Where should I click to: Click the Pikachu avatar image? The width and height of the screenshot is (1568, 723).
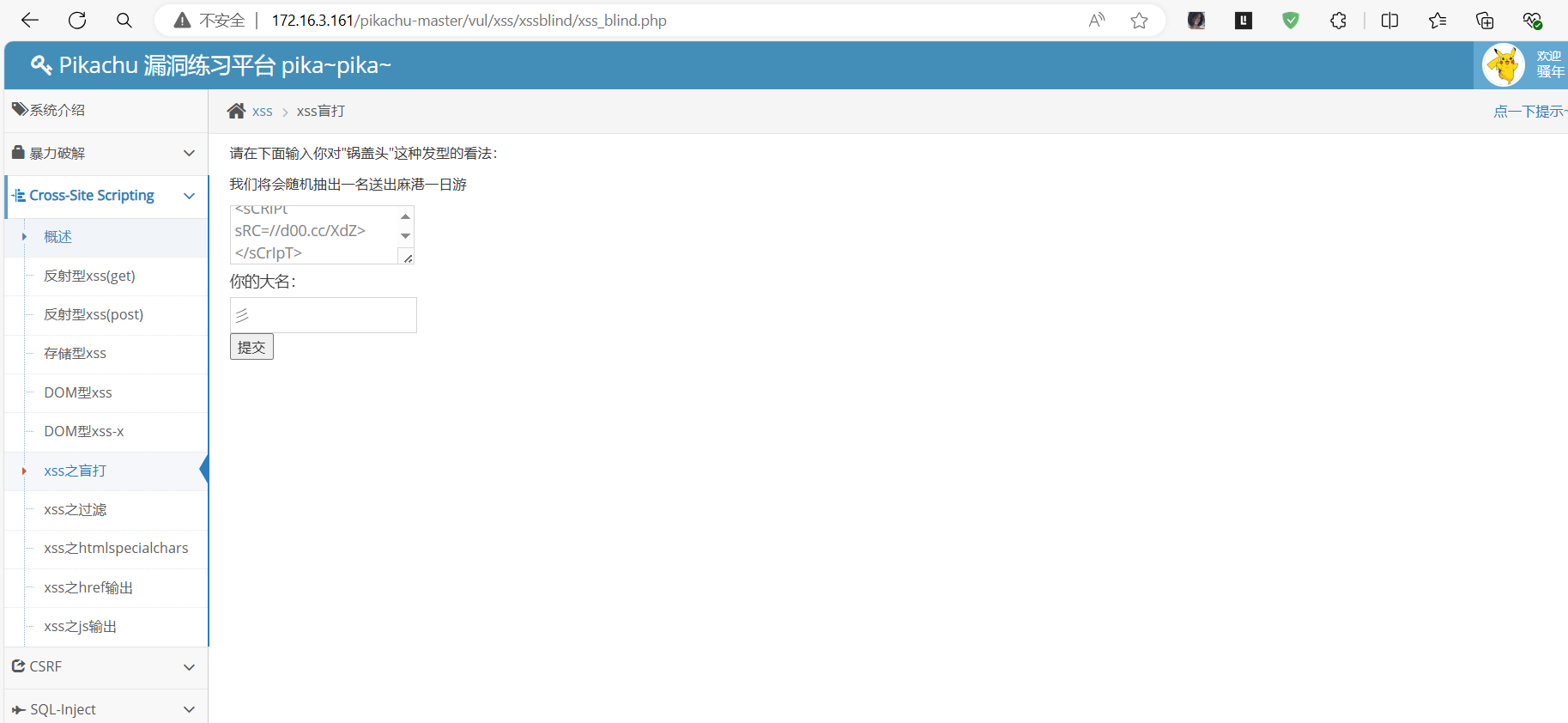point(1504,65)
